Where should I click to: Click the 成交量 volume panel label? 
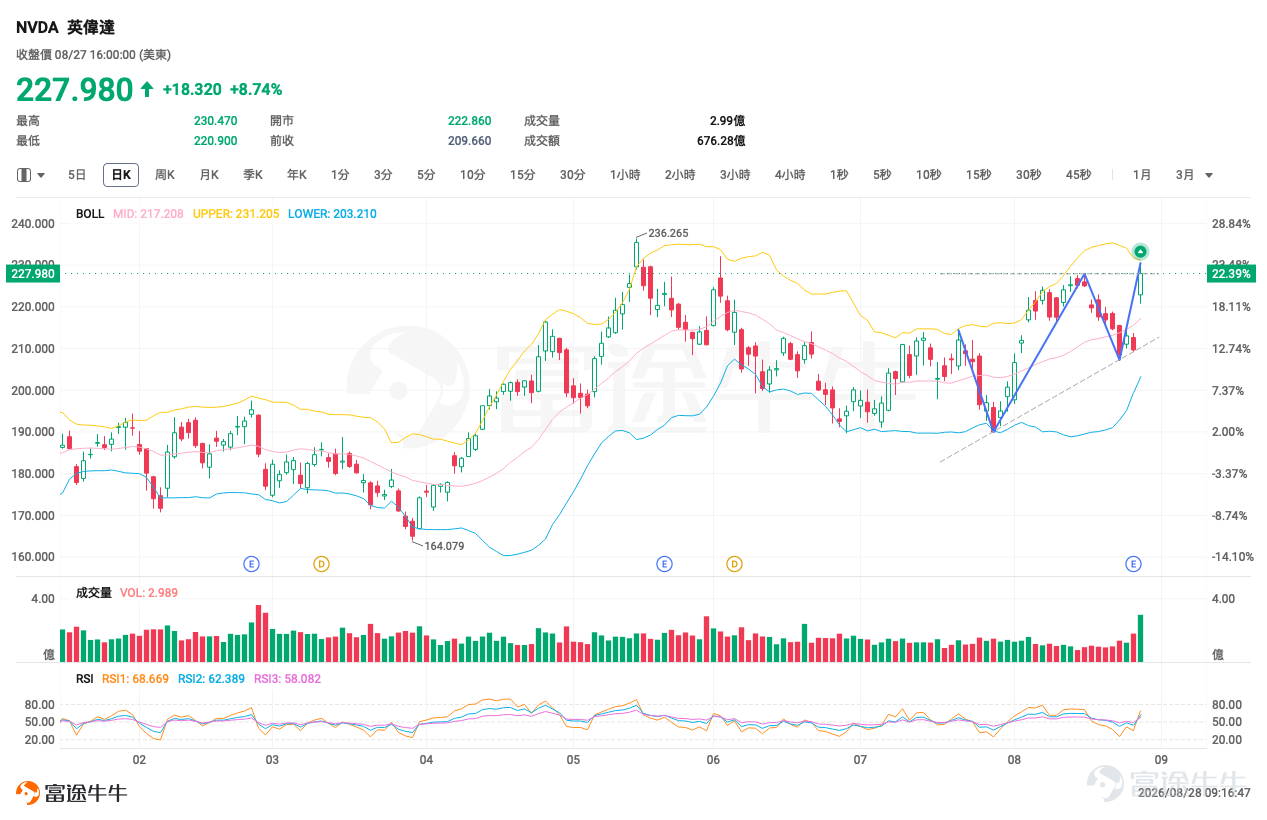(94, 593)
